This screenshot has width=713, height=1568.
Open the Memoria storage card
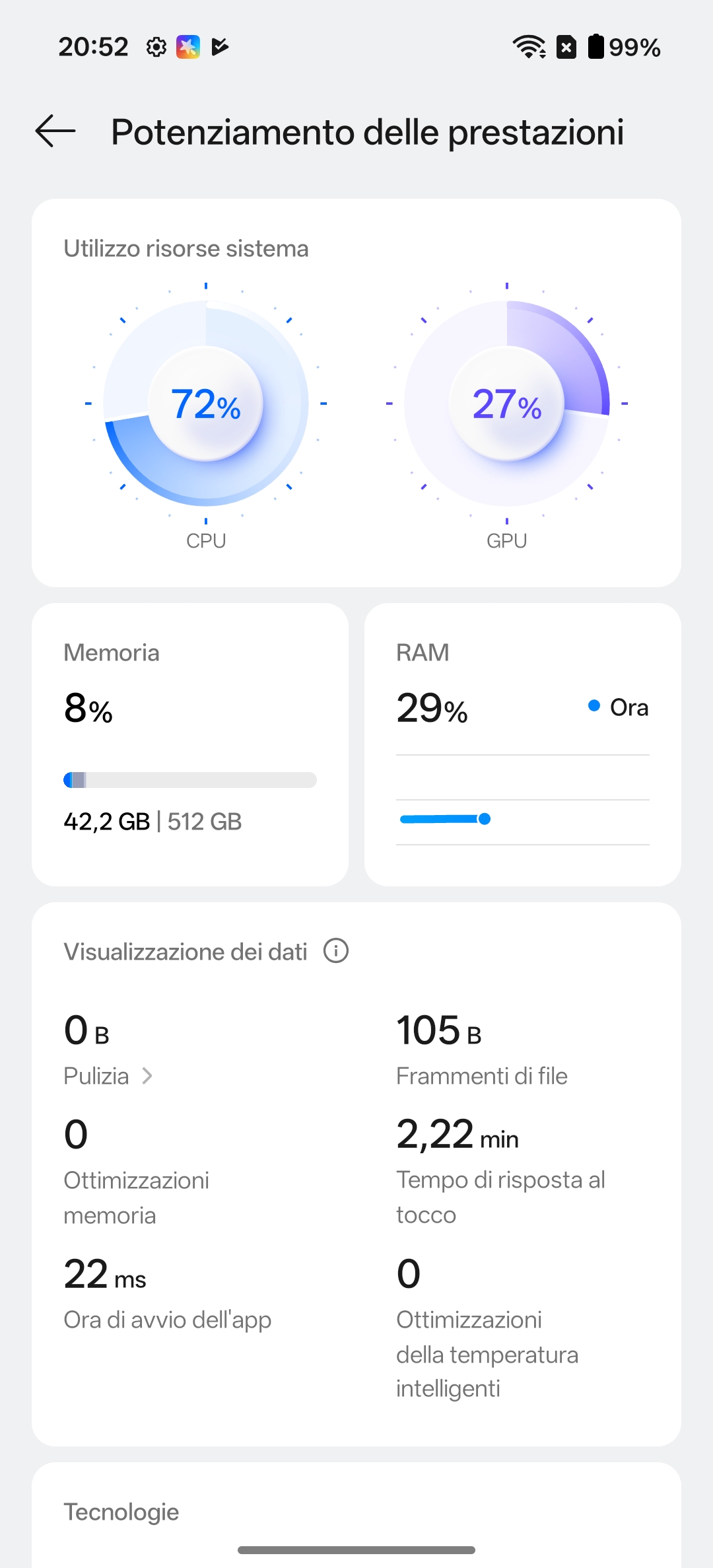coord(190,744)
